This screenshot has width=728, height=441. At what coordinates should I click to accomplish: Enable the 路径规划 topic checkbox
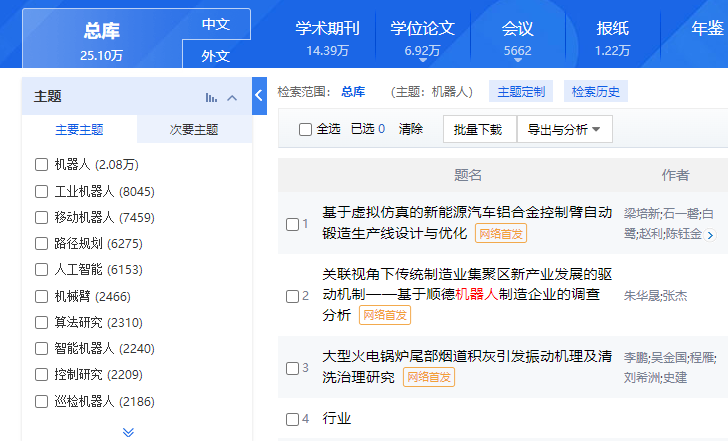pyautogui.click(x=41, y=243)
